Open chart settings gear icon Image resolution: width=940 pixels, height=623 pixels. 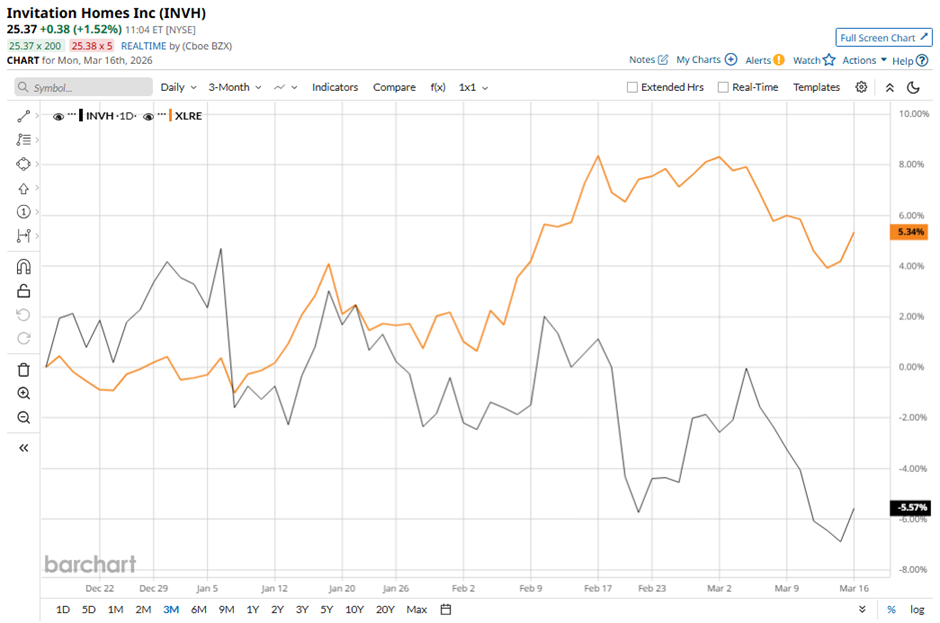point(861,87)
